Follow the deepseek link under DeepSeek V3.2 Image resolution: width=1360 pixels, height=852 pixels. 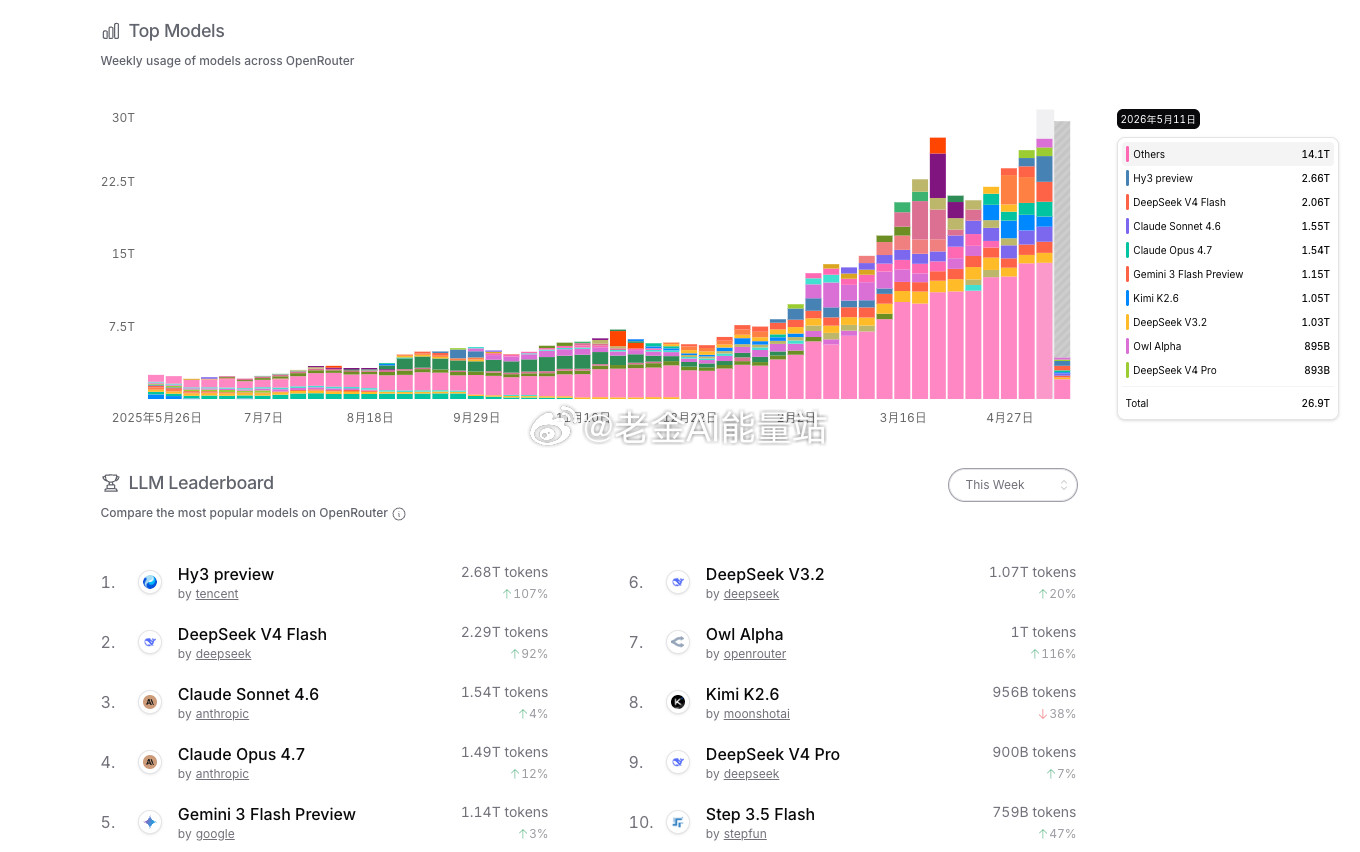click(751, 594)
